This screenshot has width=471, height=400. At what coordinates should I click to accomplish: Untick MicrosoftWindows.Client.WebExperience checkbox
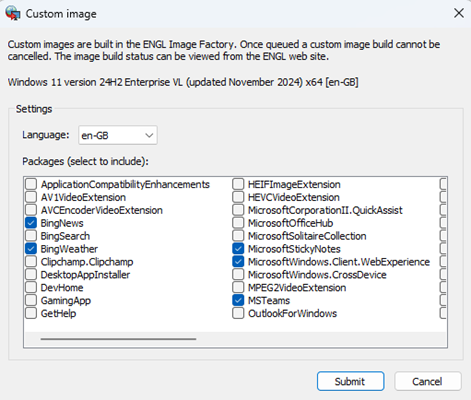pos(238,262)
